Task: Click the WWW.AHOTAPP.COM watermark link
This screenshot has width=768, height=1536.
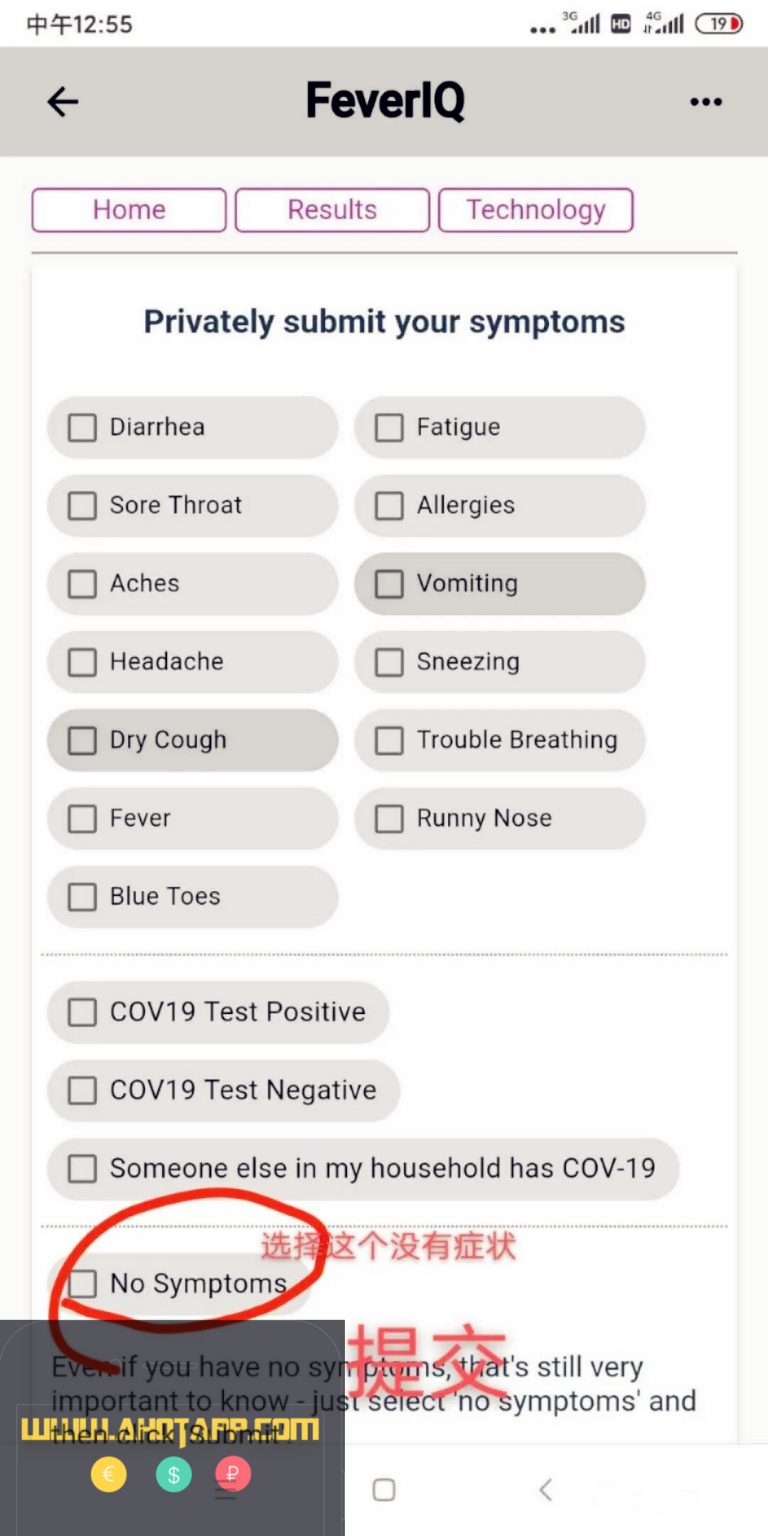Action: [170, 1430]
